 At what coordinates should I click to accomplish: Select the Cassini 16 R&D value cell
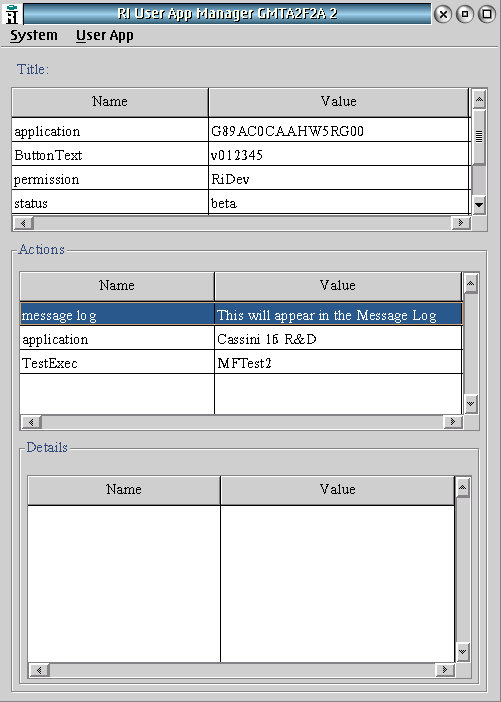pos(338,339)
